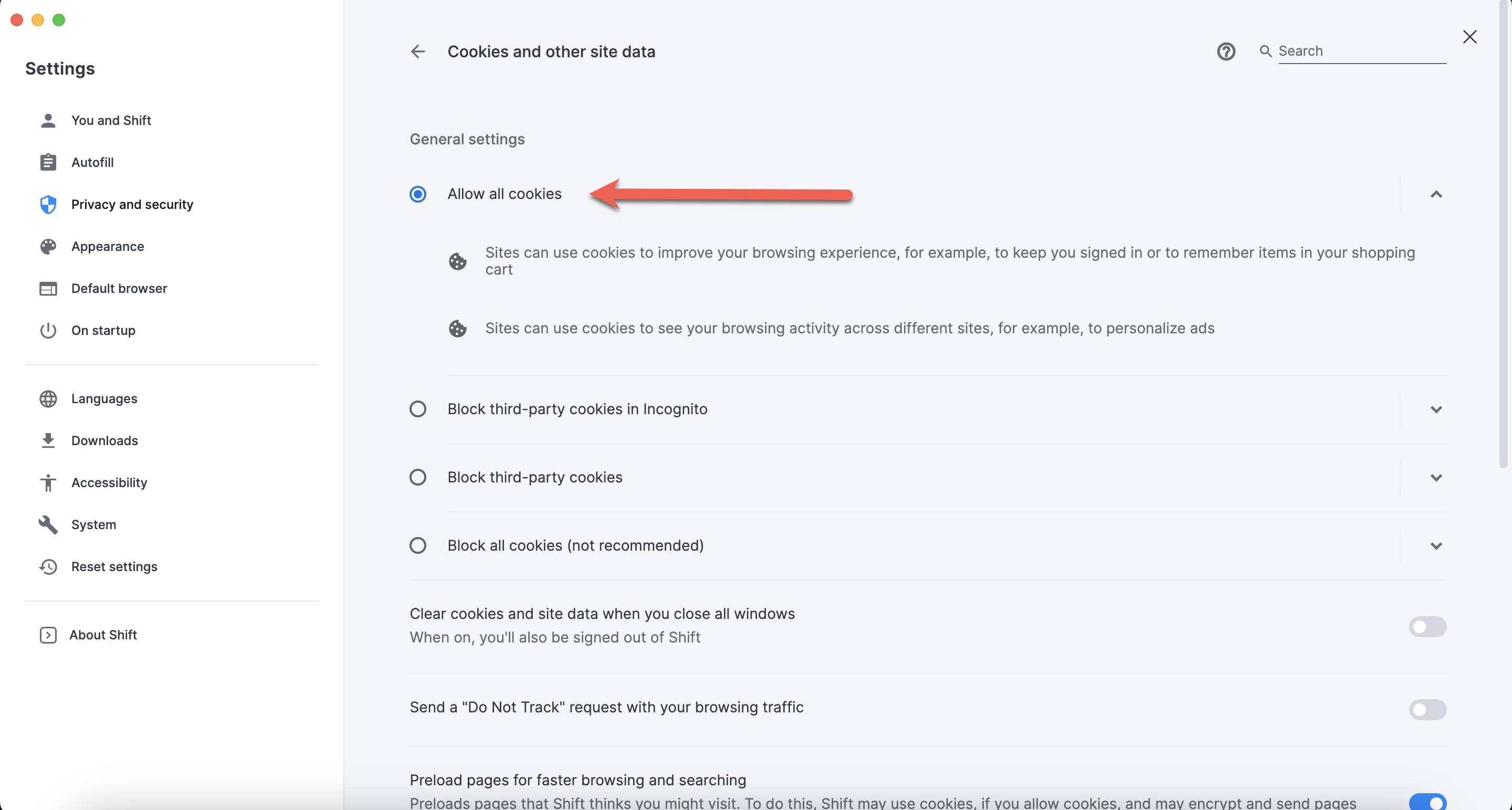Screen dimensions: 1512x810
Task: Enable the Do Not Track request toggle
Action: tap(1427, 710)
